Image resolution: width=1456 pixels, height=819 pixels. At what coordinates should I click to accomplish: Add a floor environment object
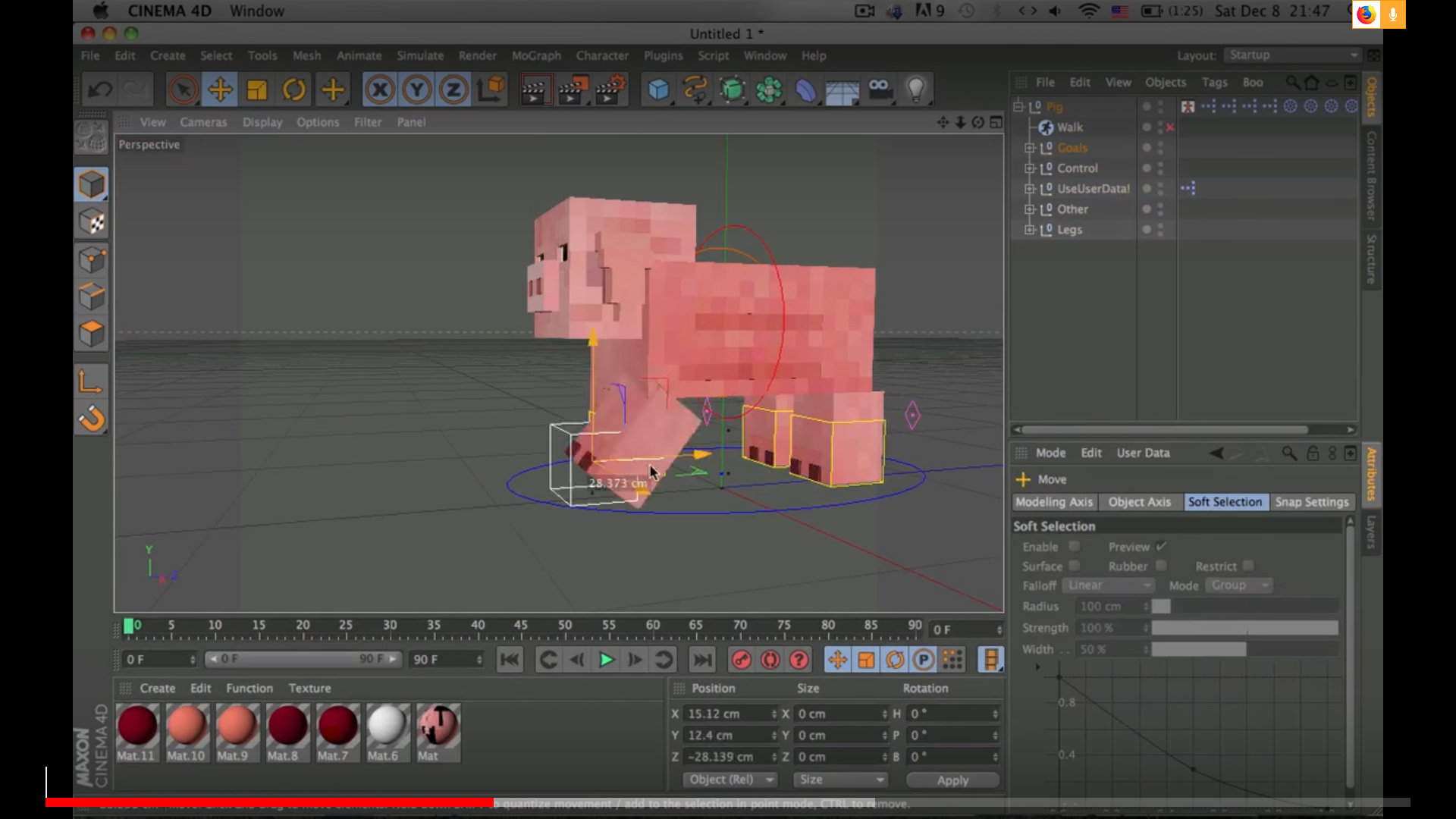point(842,90)
